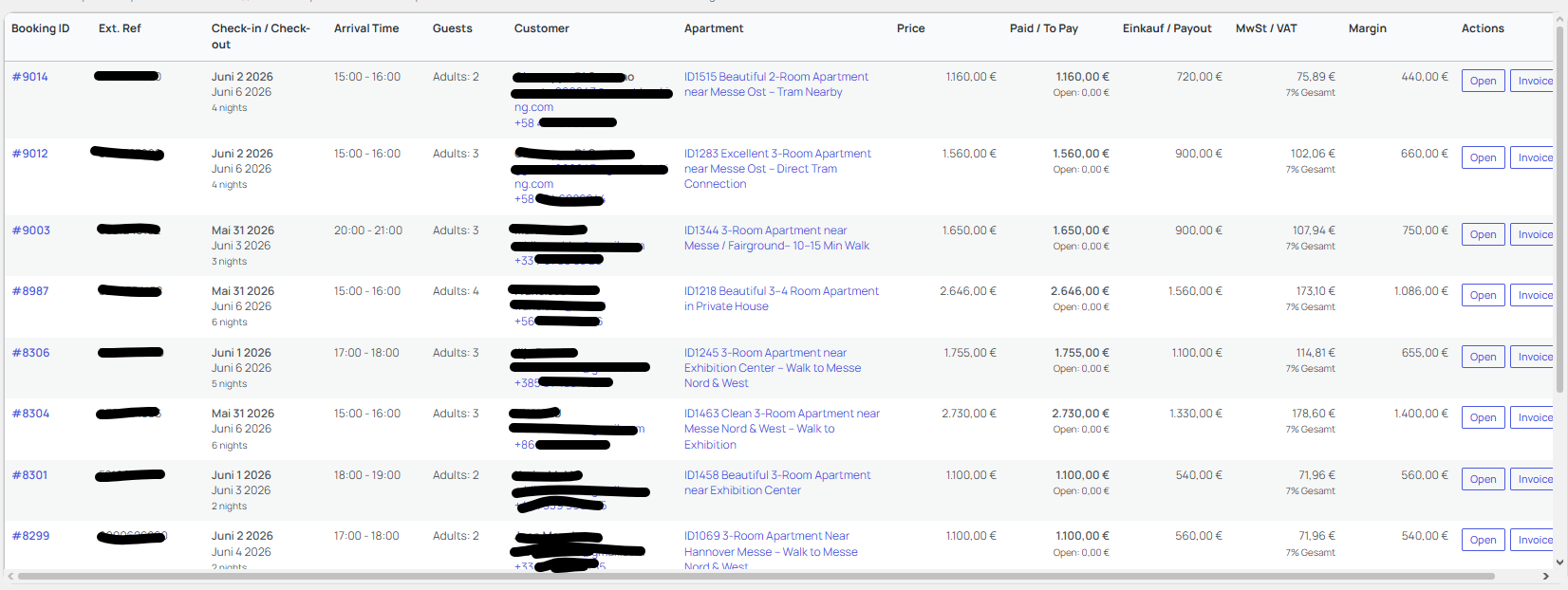Open booking #8306 link
The image size is (1568, 590).
tap(30, 353)
